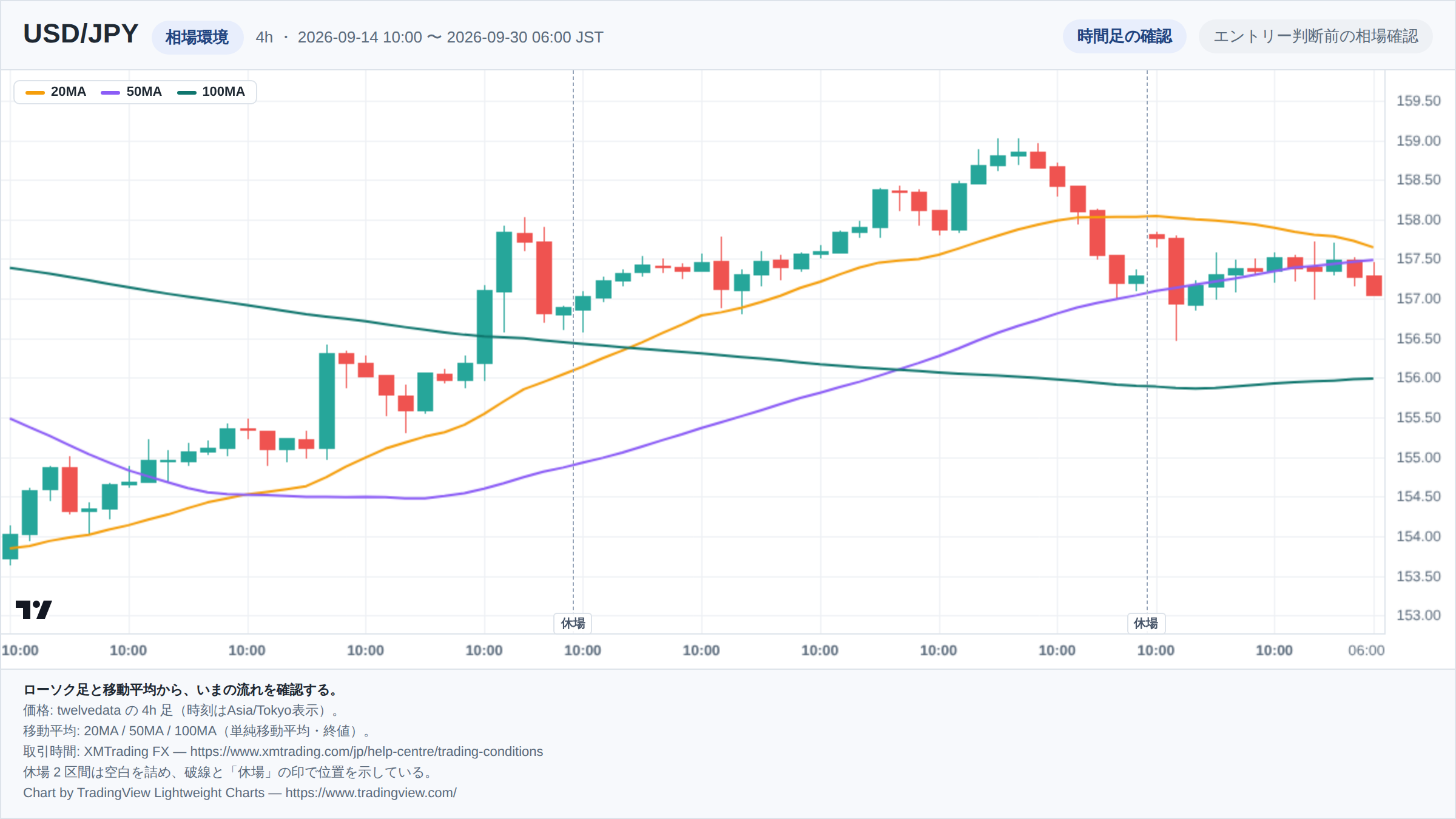Click the 時間足の確認 pill
1456x819 pixels.
click(1124, 36)
